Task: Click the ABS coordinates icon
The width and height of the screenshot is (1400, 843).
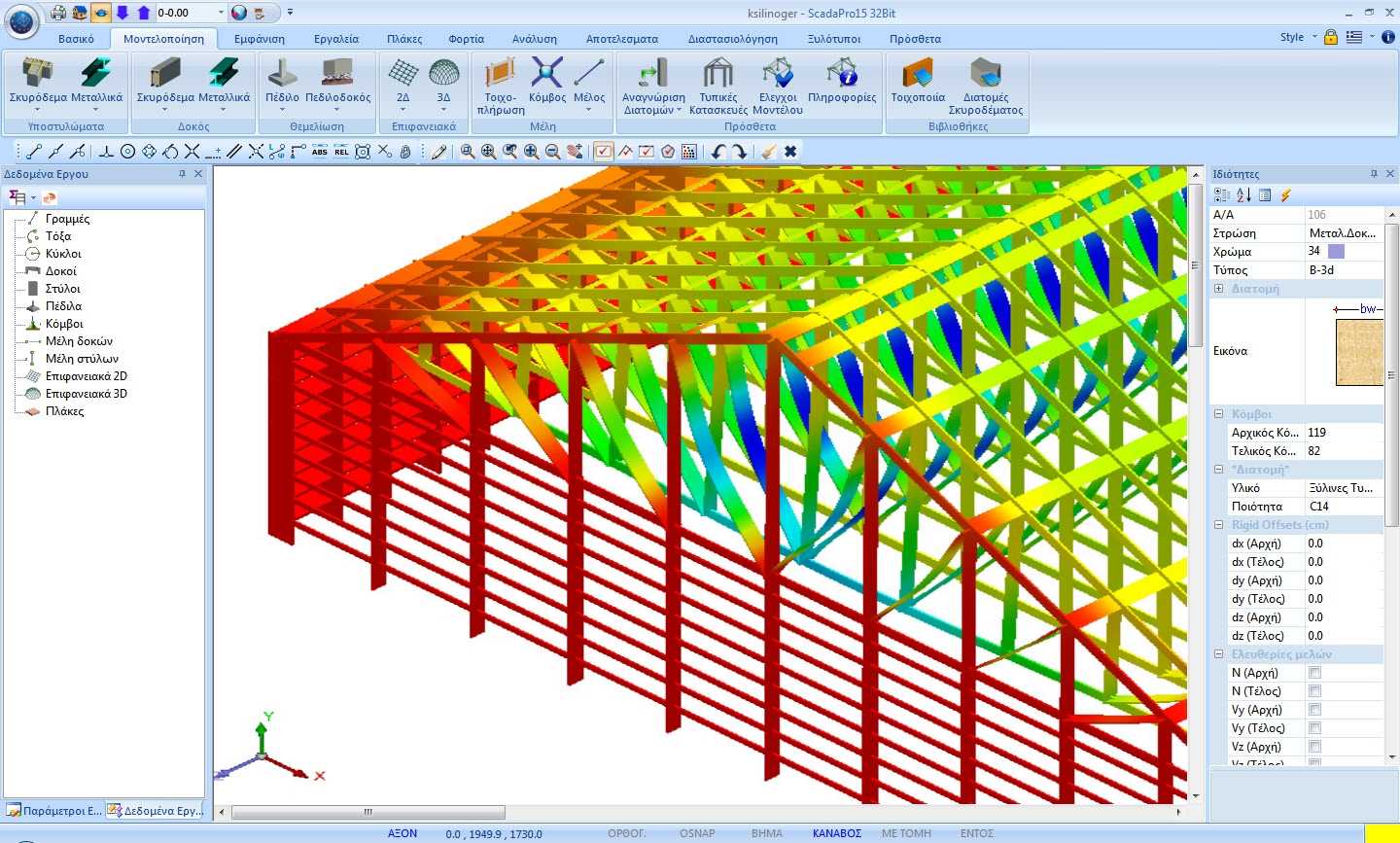Action: [x=320, y=152]
